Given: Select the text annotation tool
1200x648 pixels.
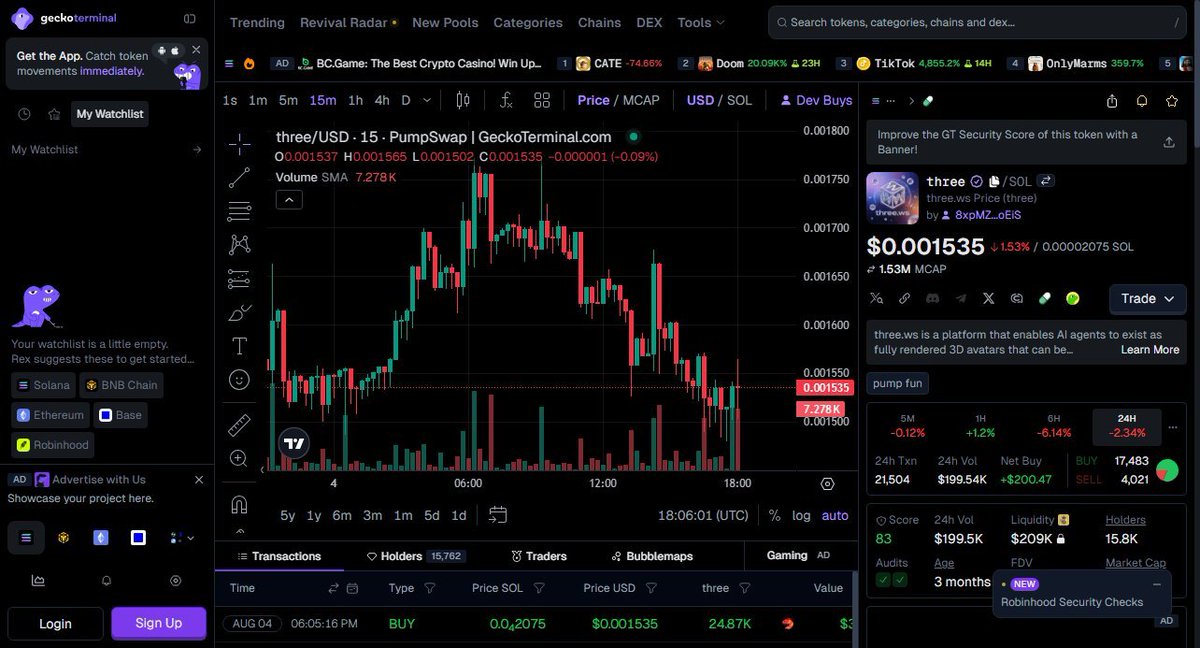Looking at the screenshot, I should pyautogui.click(x=239, y=346).
